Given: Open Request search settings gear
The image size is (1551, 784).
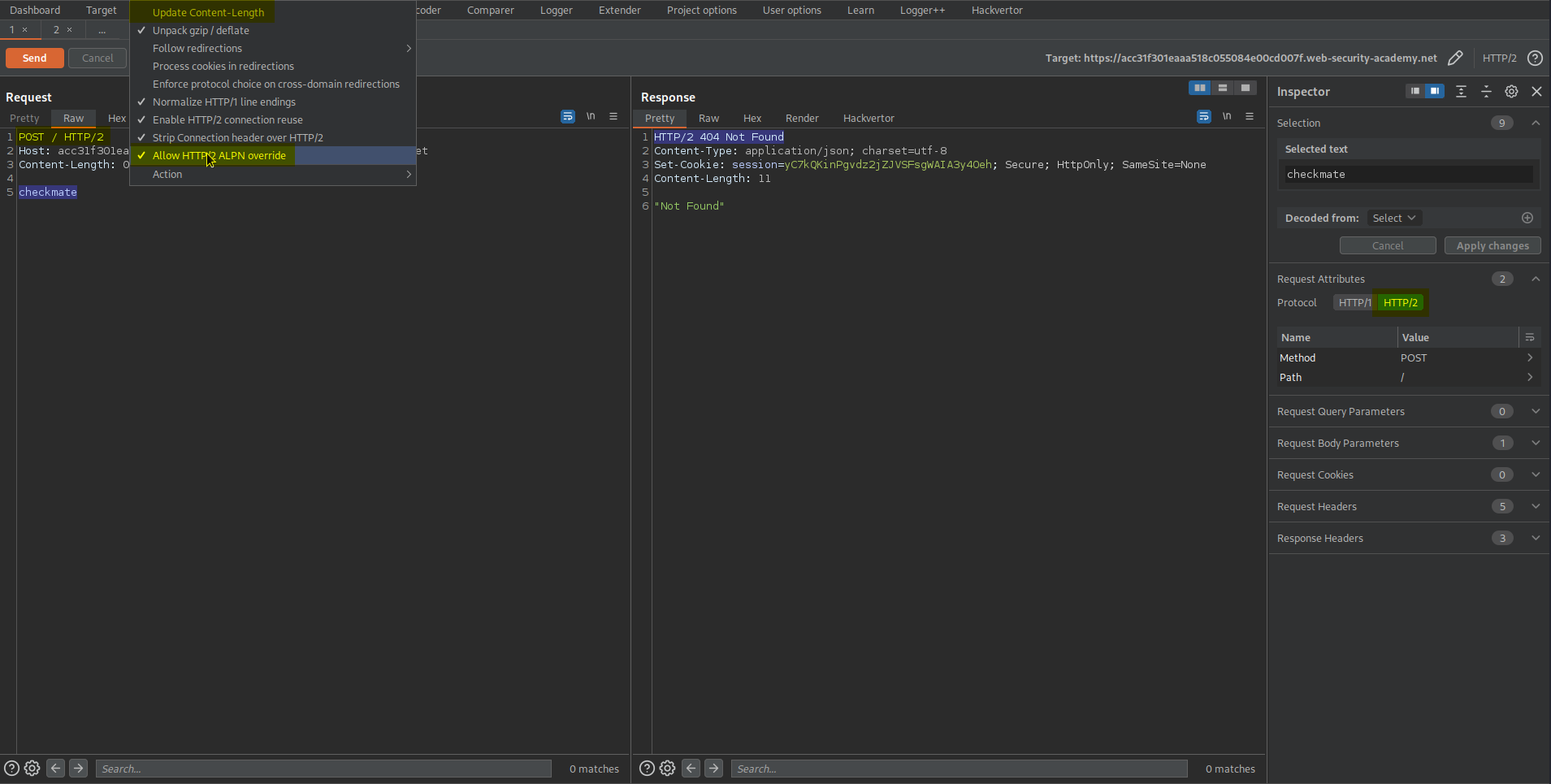Looking at the screenshot, I should [32, 768].
